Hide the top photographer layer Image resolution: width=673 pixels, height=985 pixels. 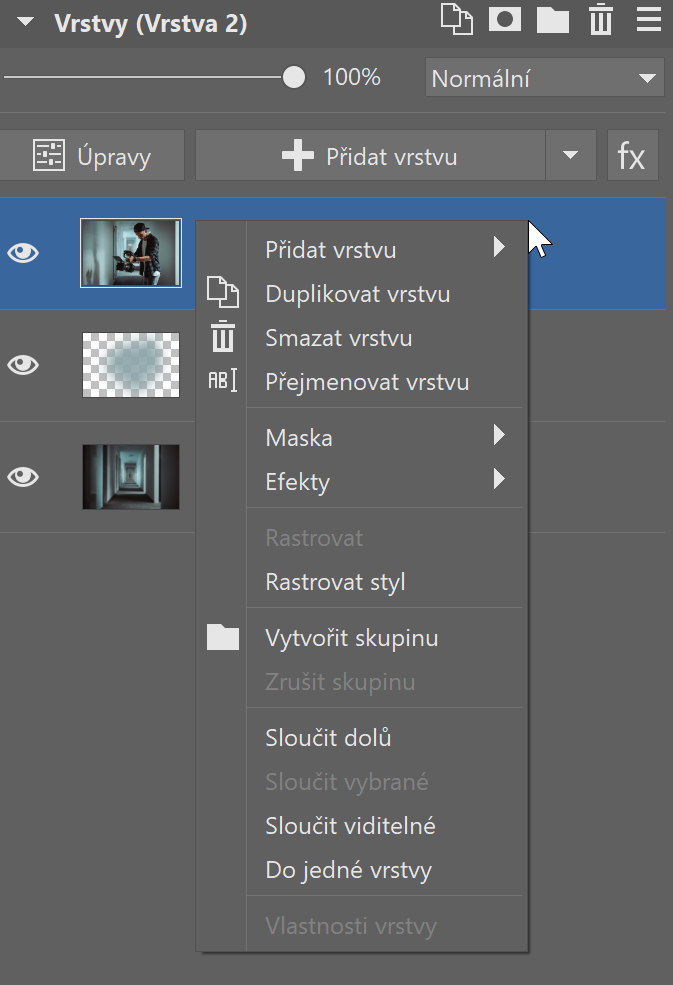click(23, 253)
